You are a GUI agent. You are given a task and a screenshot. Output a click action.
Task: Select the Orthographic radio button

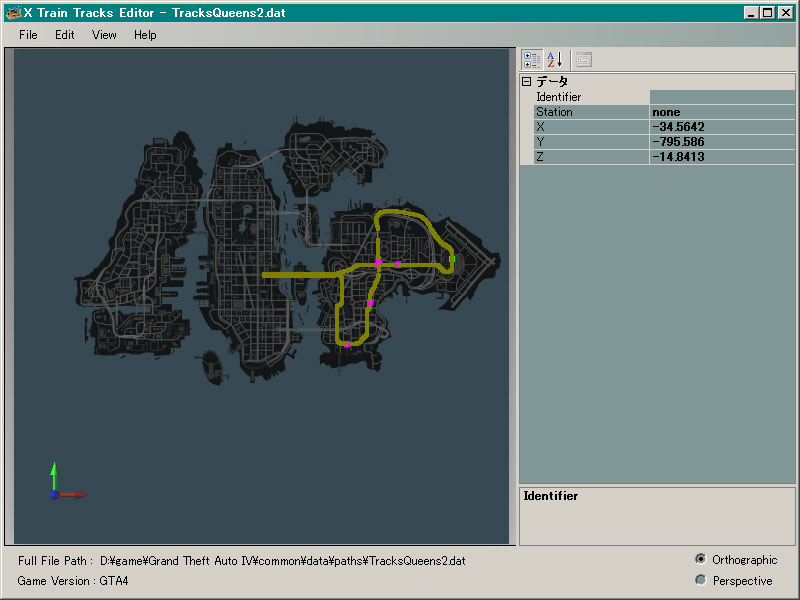pyautogui.click(x=701, y=559)
